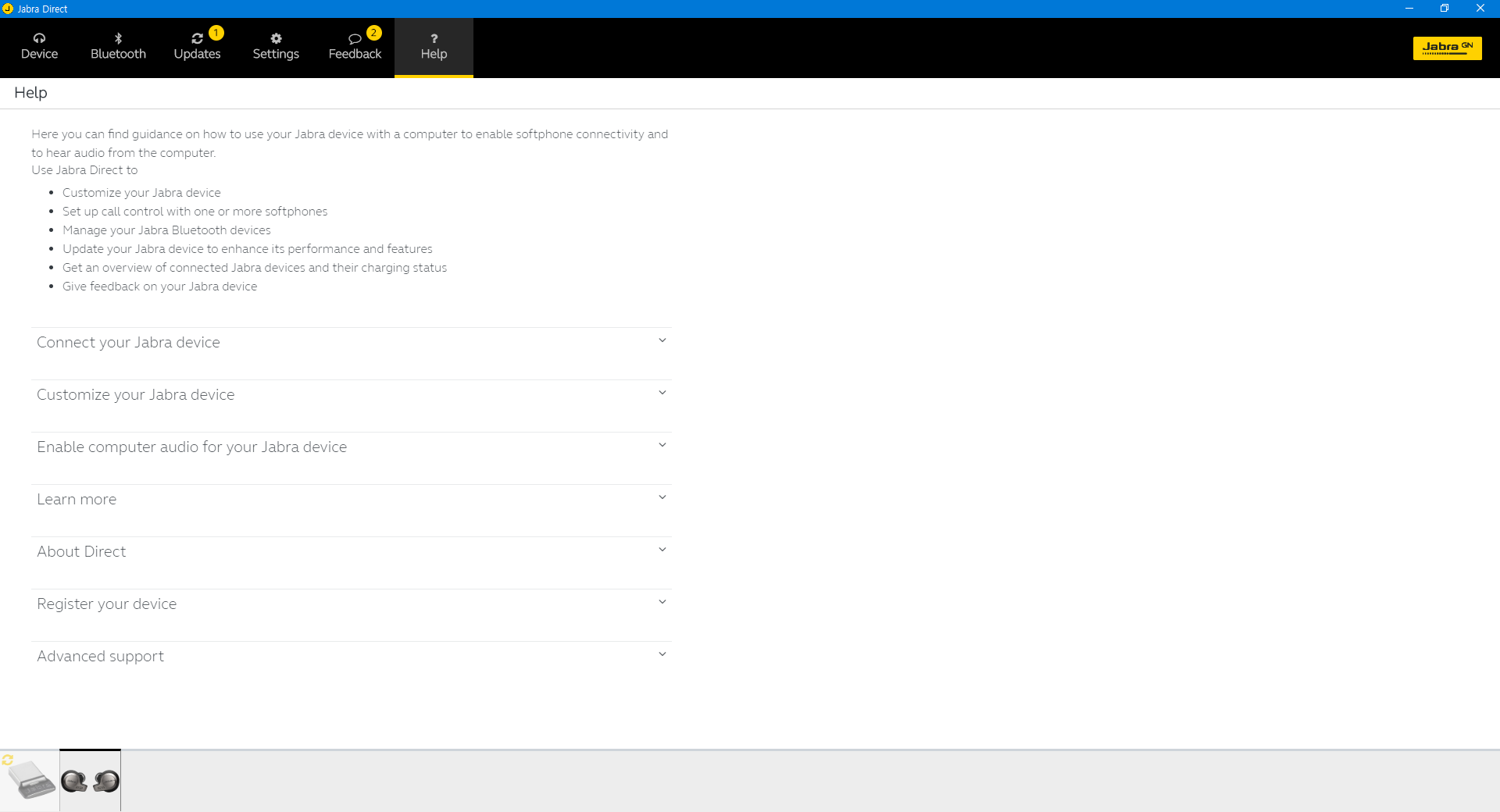Open the Feedback tab
Viewport: 1500px width, 812px height.
(355, 48)
